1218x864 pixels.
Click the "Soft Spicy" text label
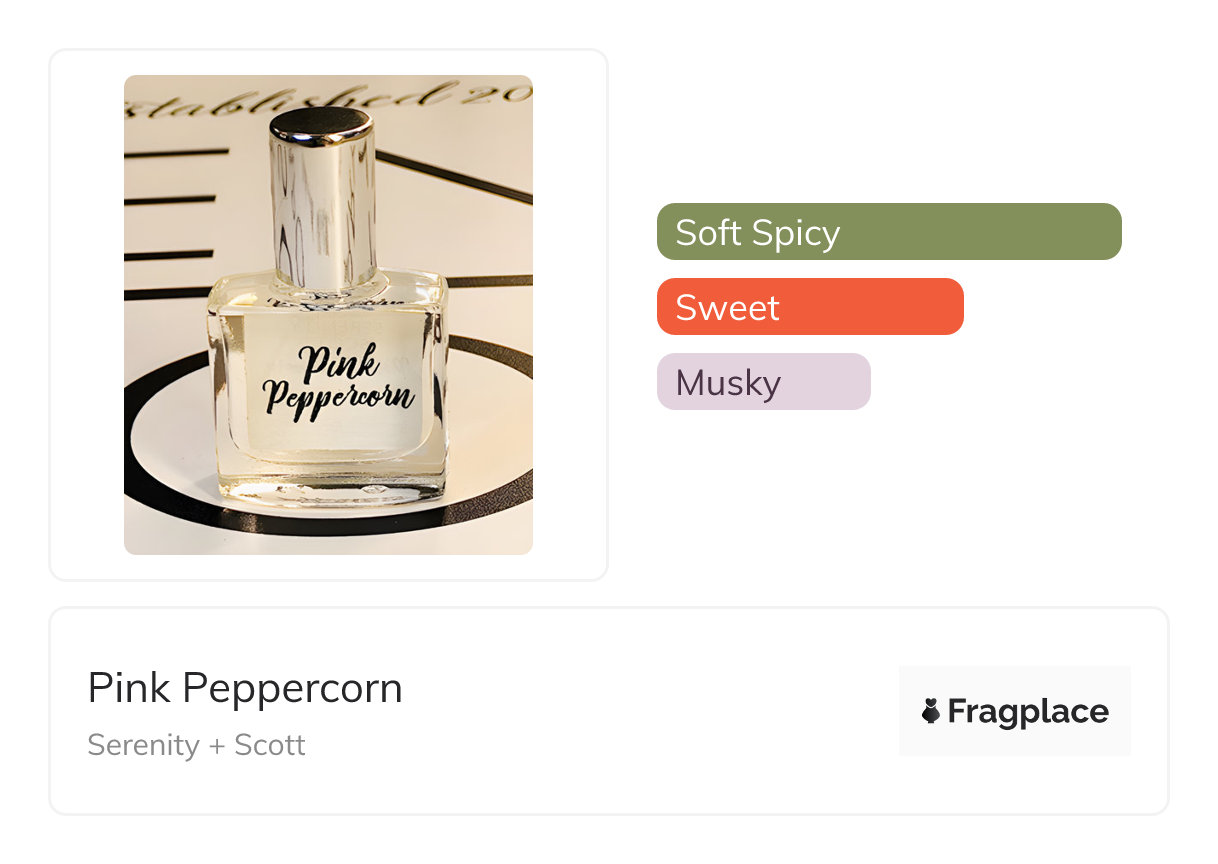coord(757,232)
